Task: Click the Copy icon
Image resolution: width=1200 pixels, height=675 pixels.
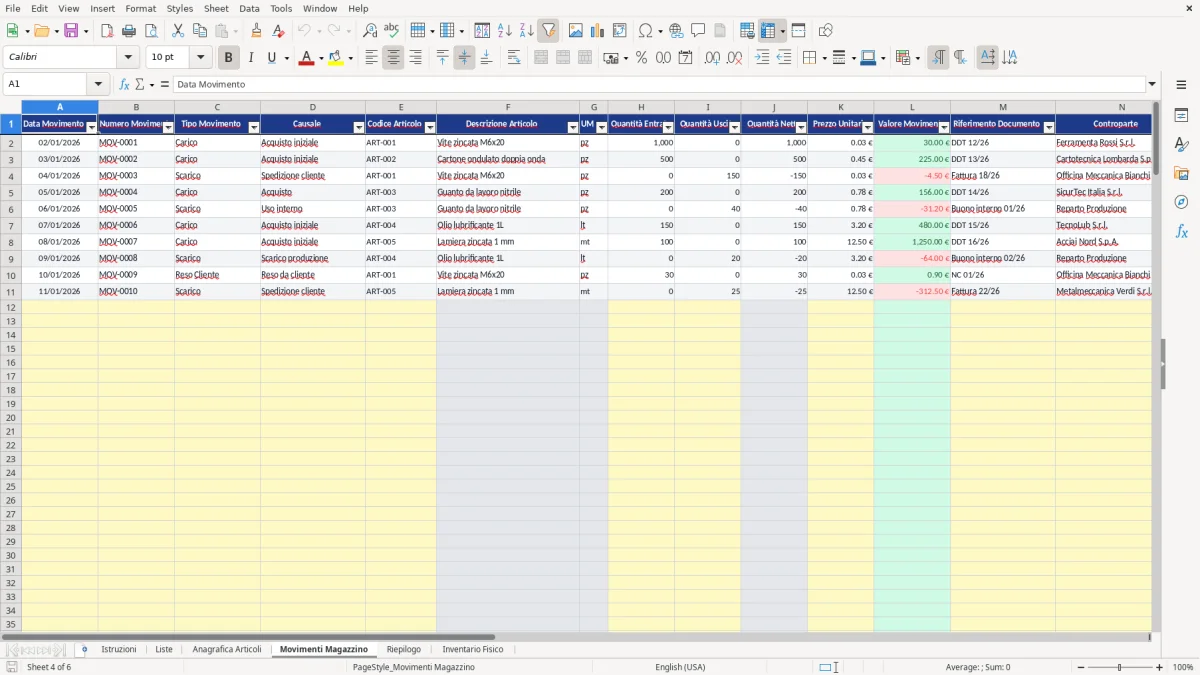Action: 200,31
